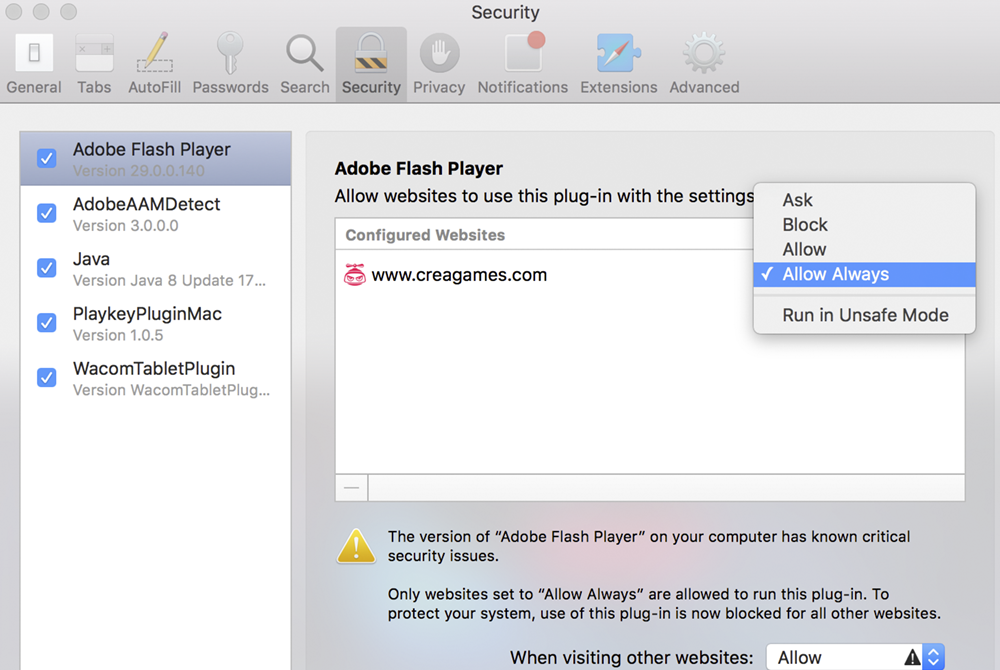1000x670 pixels.
Task: Click the minus button to remove website
Action: tap(351, 487)
